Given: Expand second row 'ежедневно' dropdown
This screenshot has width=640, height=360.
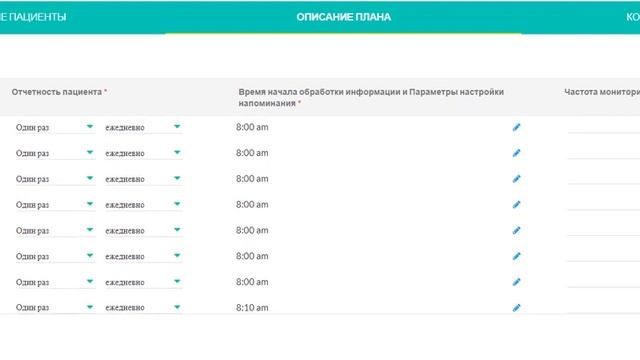Looking at the screenshot, I should [x=143, y=153].
